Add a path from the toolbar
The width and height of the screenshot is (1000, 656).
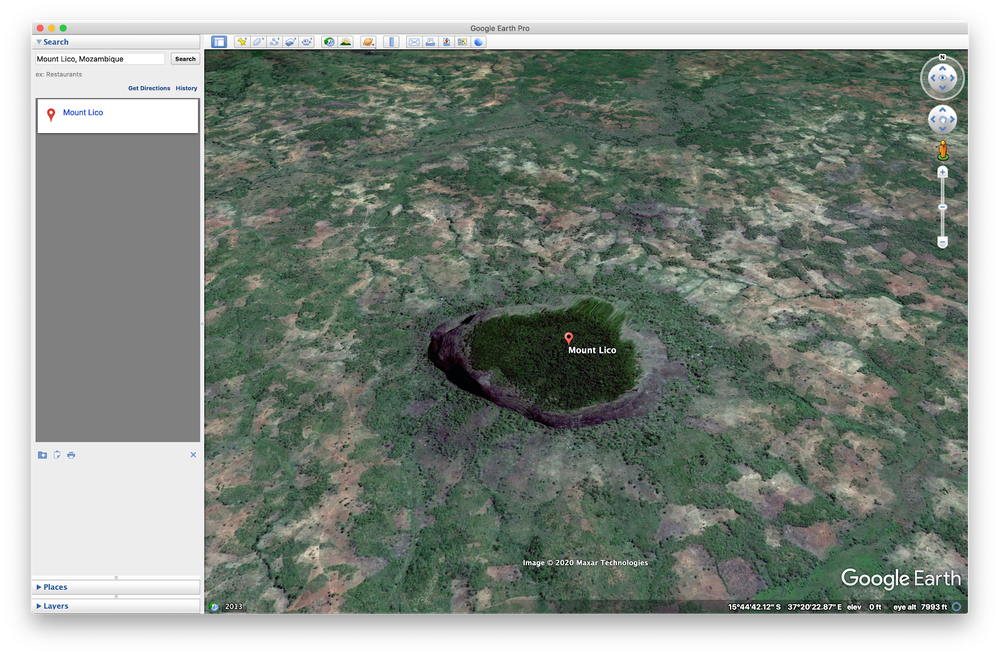click(274, 42)
